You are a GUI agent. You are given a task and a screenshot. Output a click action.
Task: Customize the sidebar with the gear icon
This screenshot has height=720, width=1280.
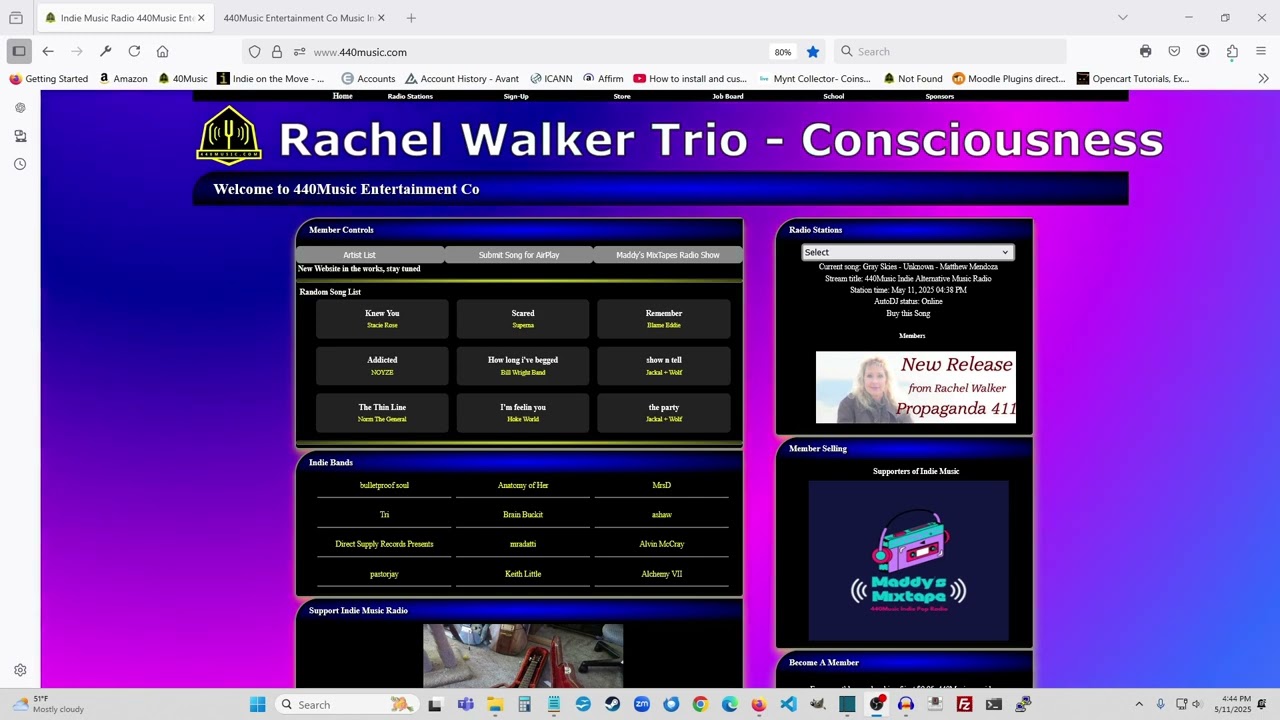20,670
